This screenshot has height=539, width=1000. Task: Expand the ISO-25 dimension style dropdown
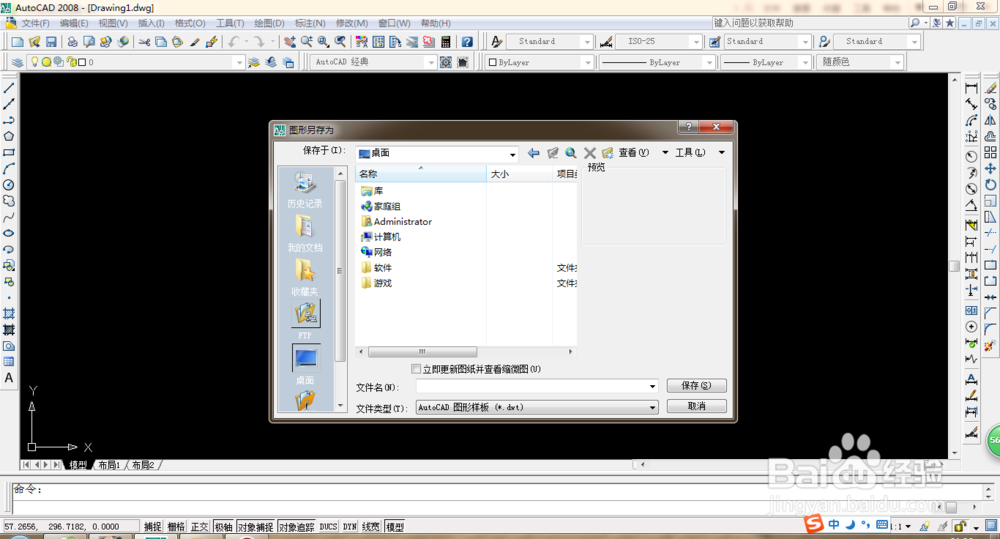[x=696, y=41]
